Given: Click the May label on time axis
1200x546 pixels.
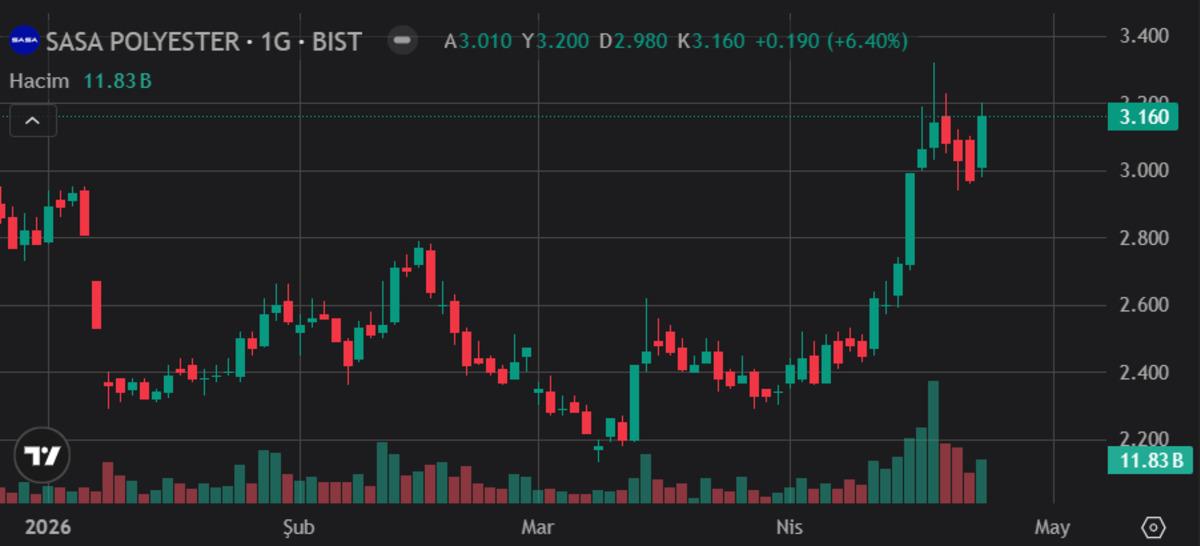Looking at the screenshot, I should (1053, 527).
